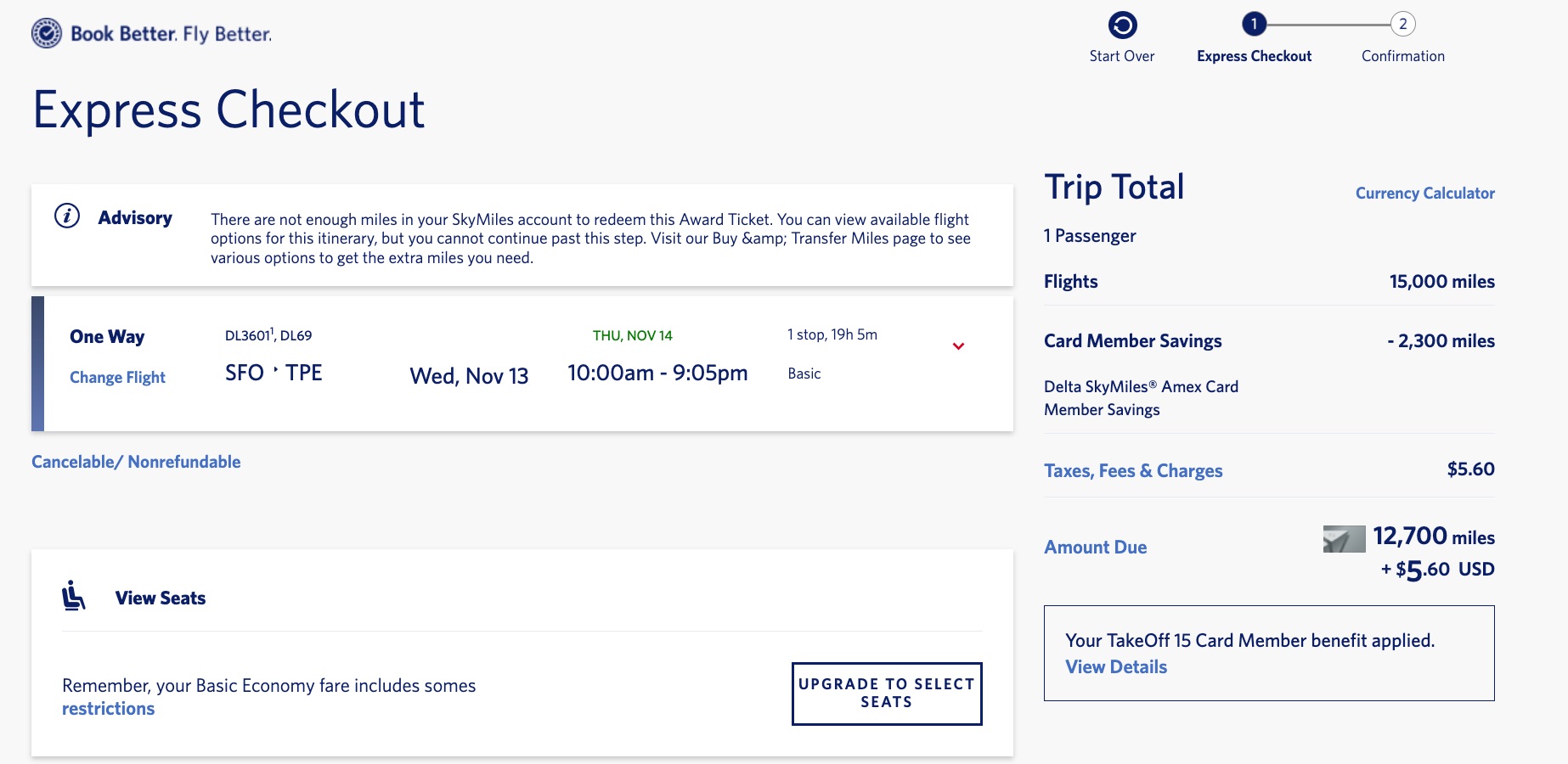This screenshot has width=1568, height=764.
Task: Click View Details under TakeOff 15 benefit
Action: [x=1116, y=667]
